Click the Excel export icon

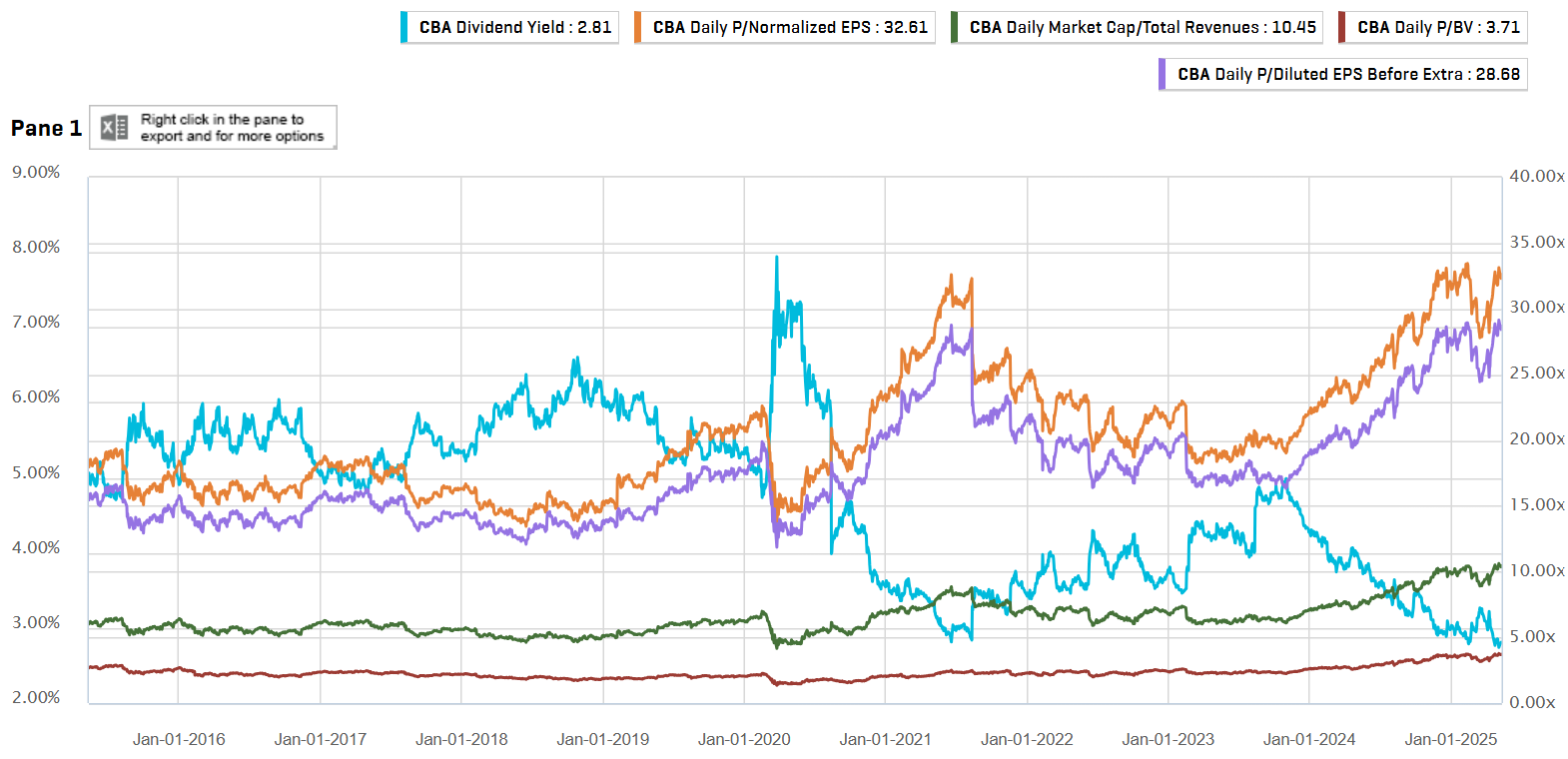pyautogui.click(x=115, y=128)
